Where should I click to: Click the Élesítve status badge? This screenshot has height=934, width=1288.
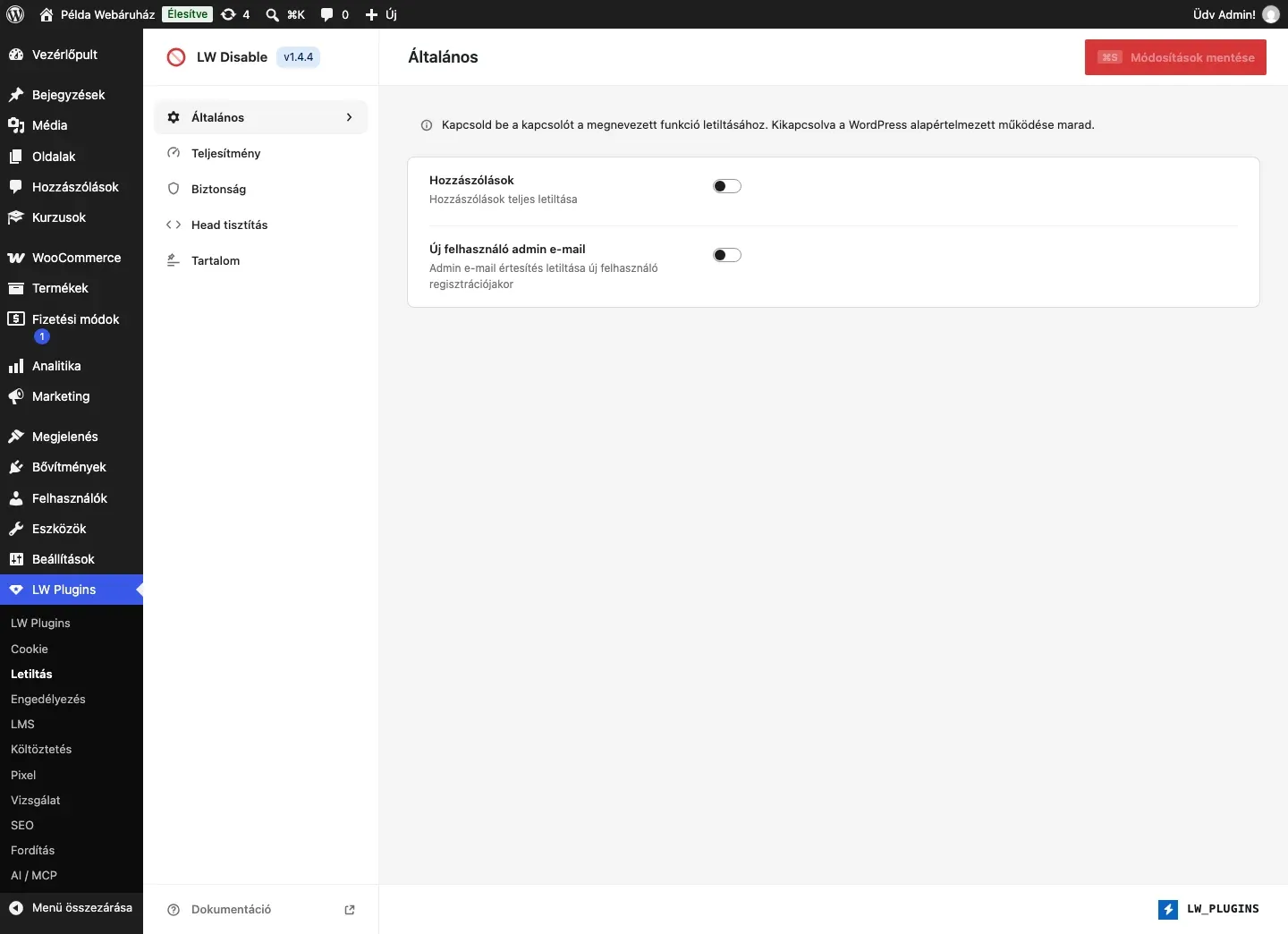click(x=188, y=14)
